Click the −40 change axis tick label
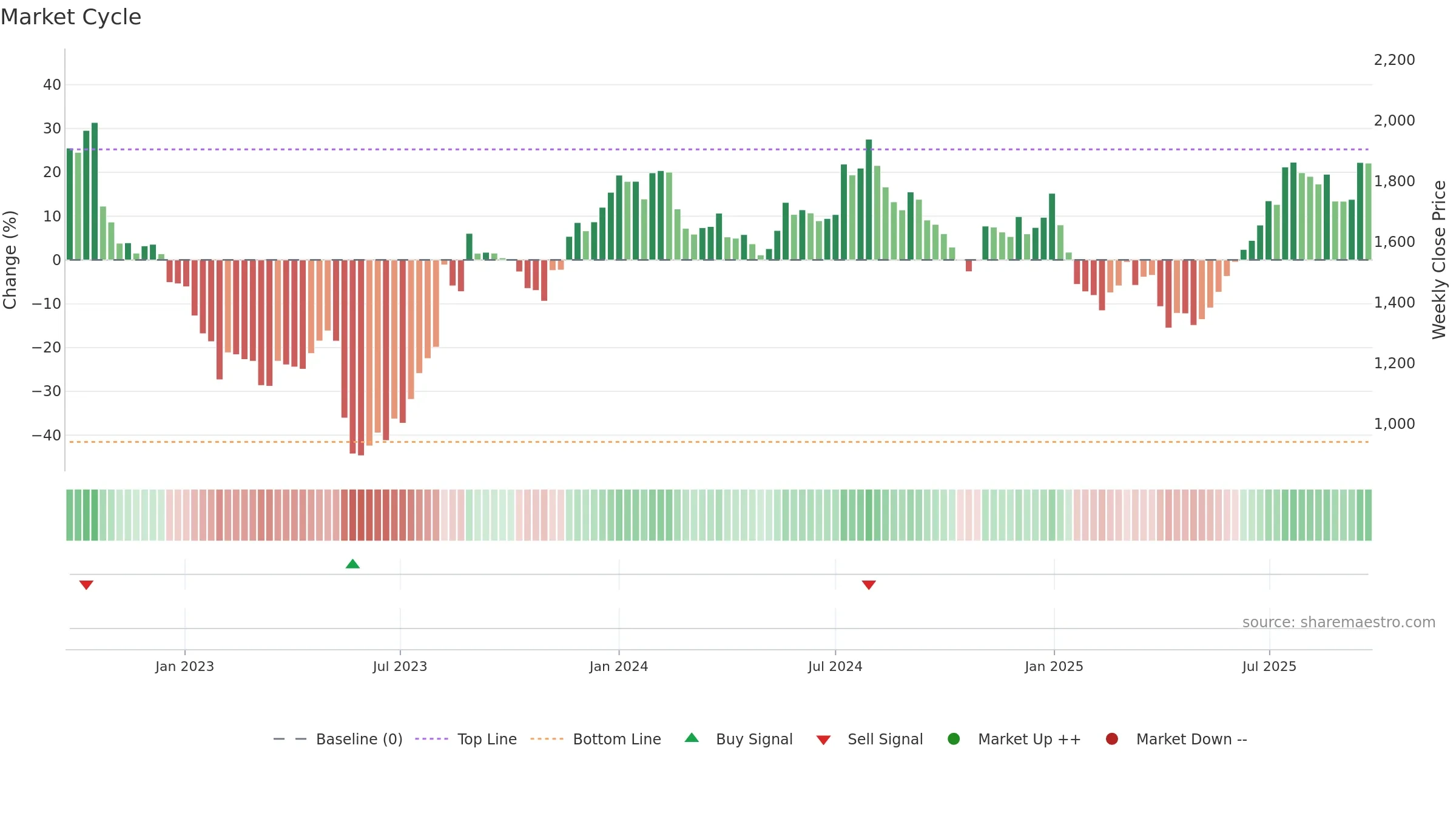This screenshot has height=819, width=1456. click(47, 436)
